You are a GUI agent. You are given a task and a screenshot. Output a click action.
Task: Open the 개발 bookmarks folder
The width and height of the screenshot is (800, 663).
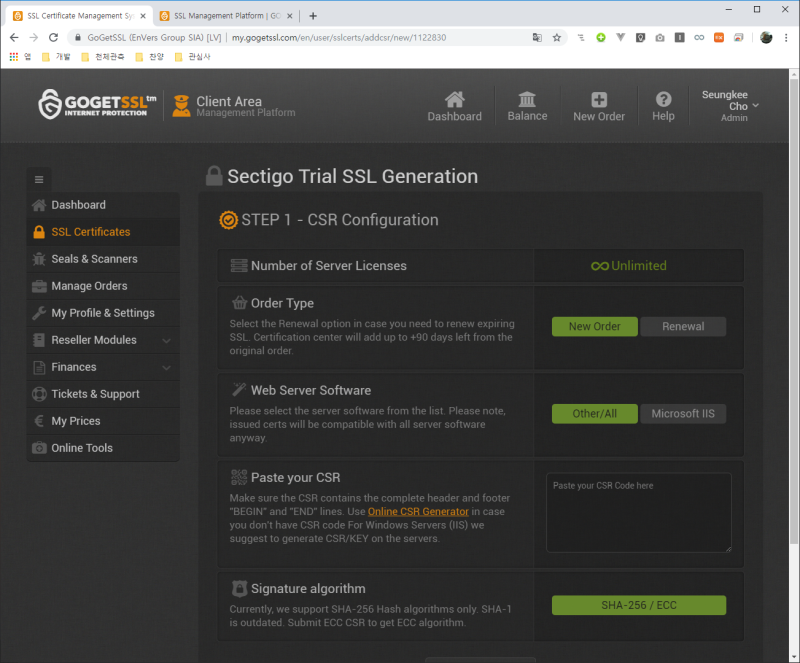[x=56, y=57]
